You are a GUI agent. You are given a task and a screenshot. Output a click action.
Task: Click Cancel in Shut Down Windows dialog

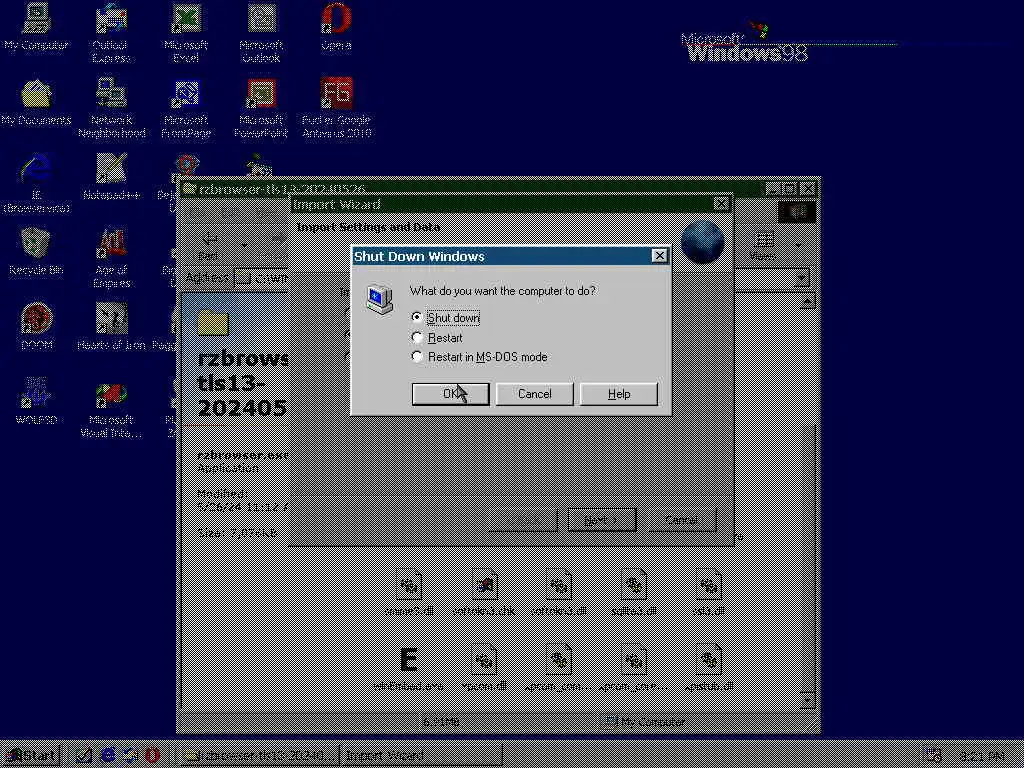(x=534, y=394)
